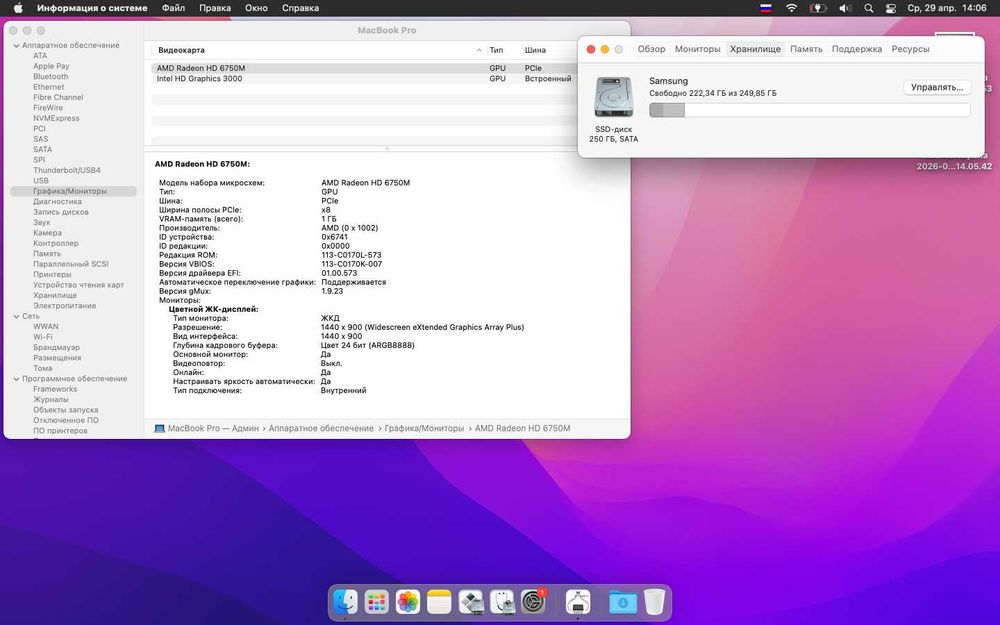The height and width of the screenshot is (625, 1000).
Task: Open the Информация о системе menu
Action: point(92,8)
